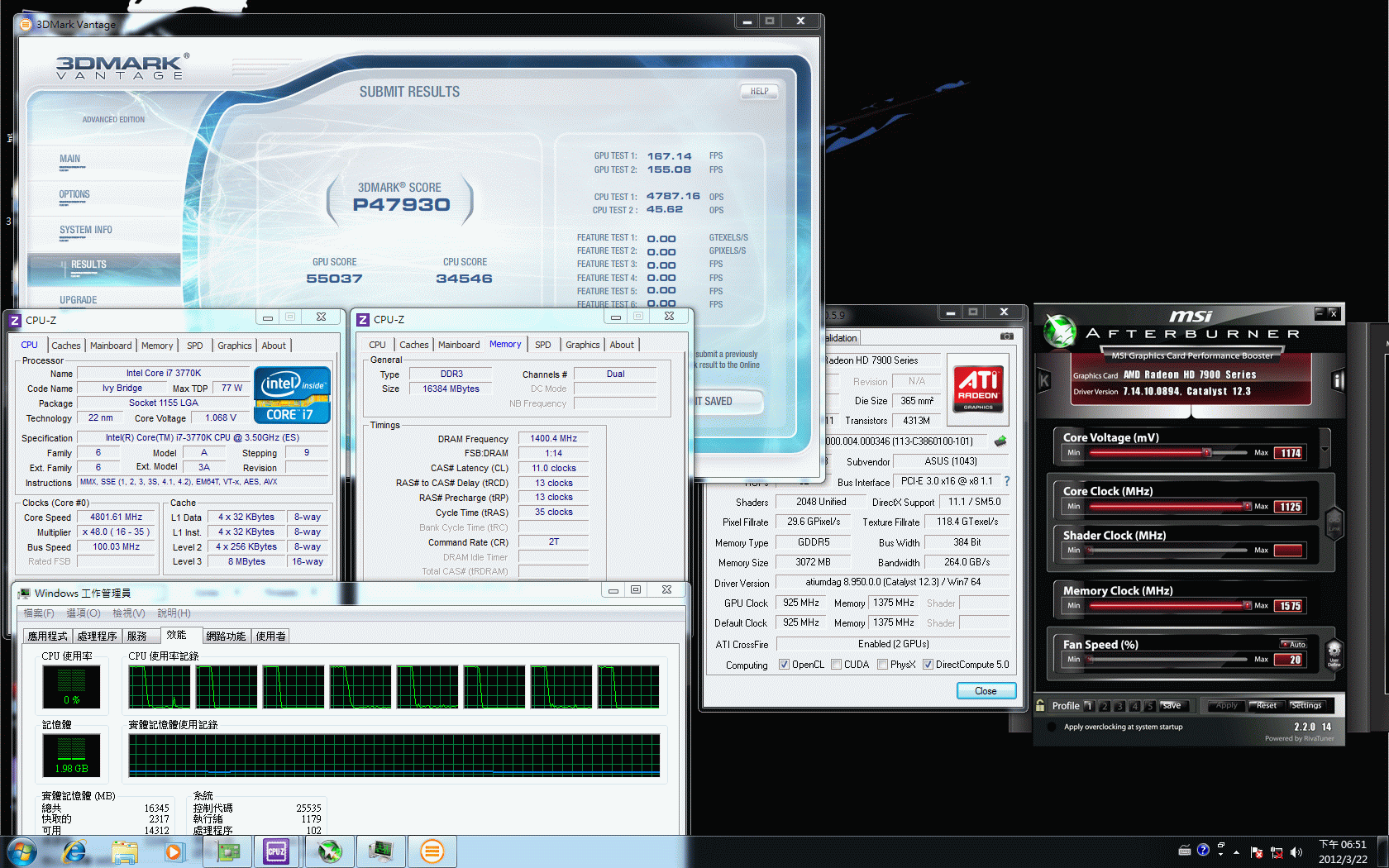This screenshot has width=1389, height=868.
Task: Click the GPU-Z camera screenshot icon
Action: (1006, 336)
